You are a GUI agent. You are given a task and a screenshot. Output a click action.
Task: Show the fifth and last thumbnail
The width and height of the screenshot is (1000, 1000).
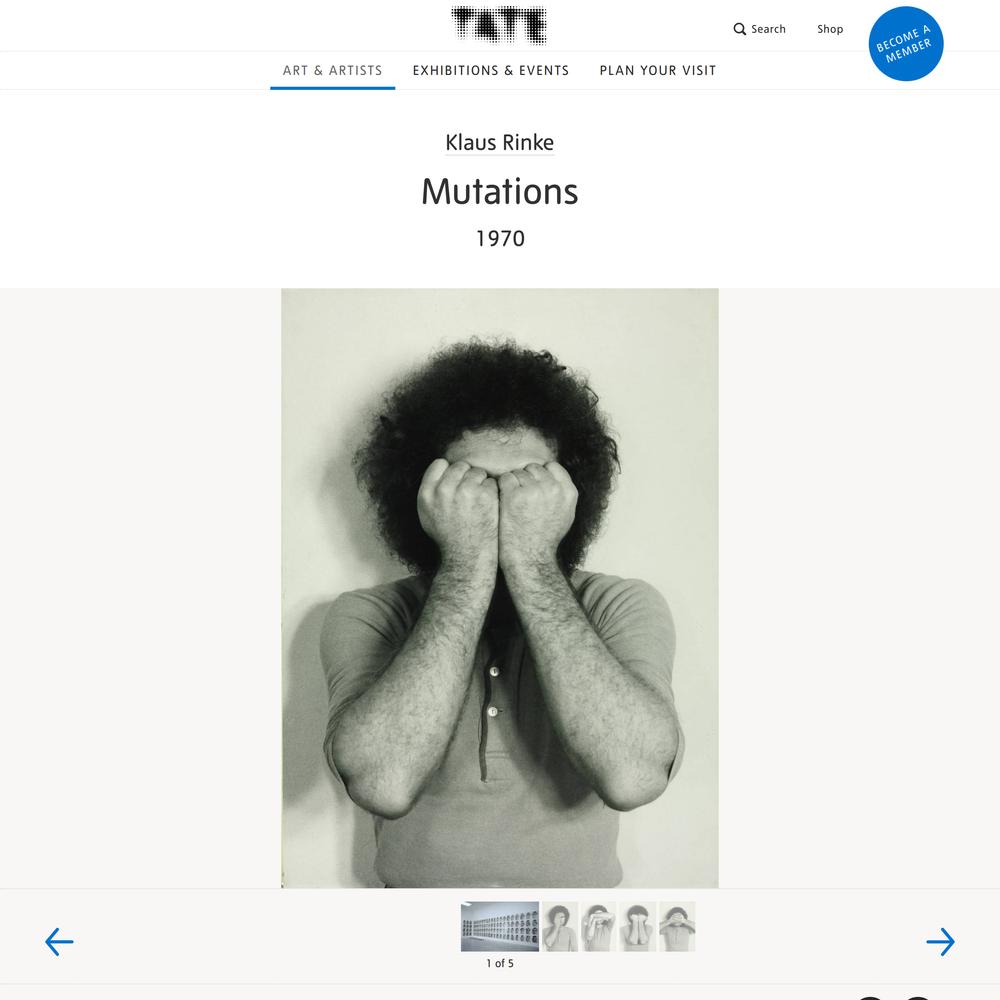pyautogui.click(x=677, y=926)
